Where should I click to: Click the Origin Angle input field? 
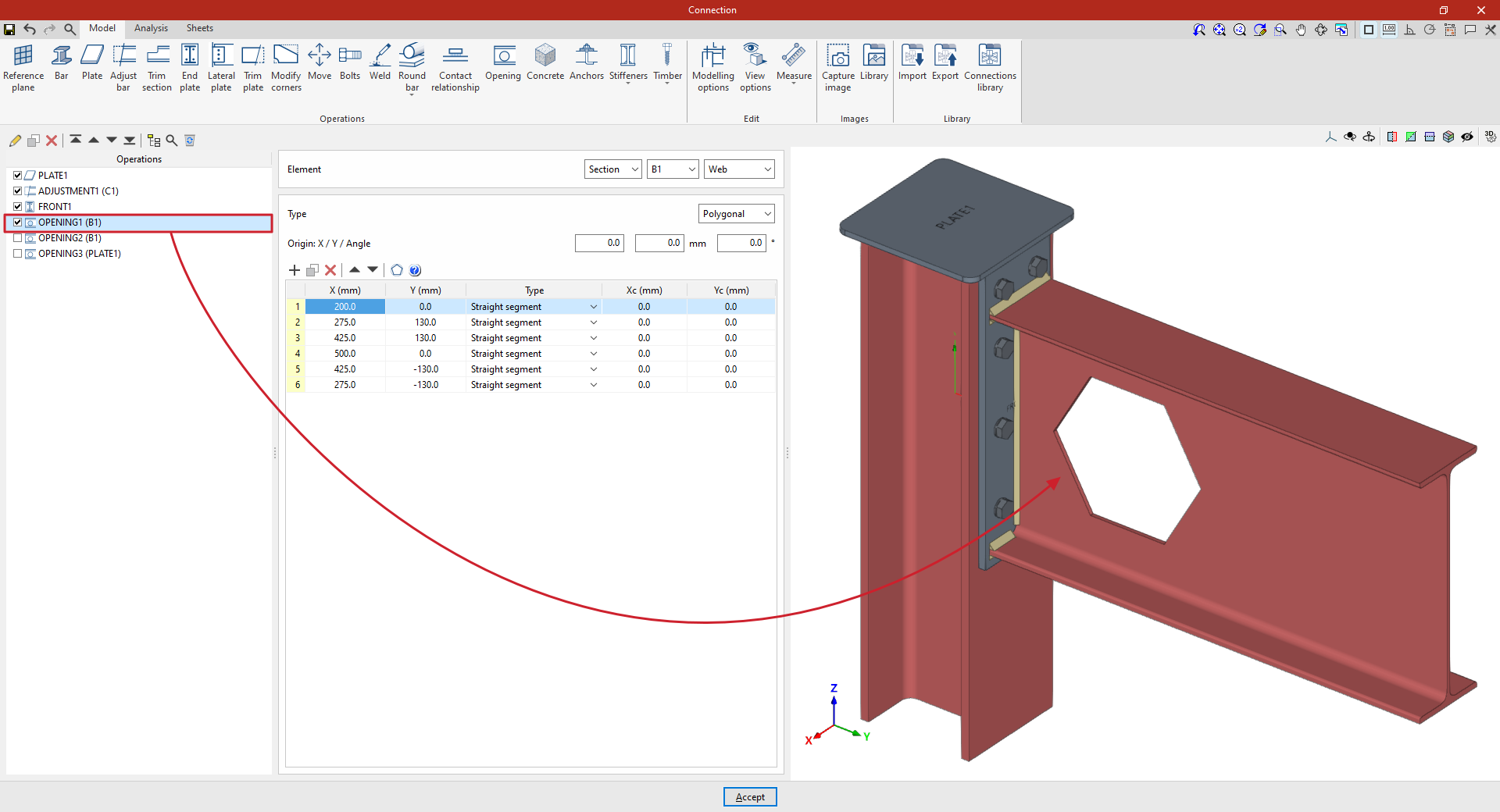(741, 244)
